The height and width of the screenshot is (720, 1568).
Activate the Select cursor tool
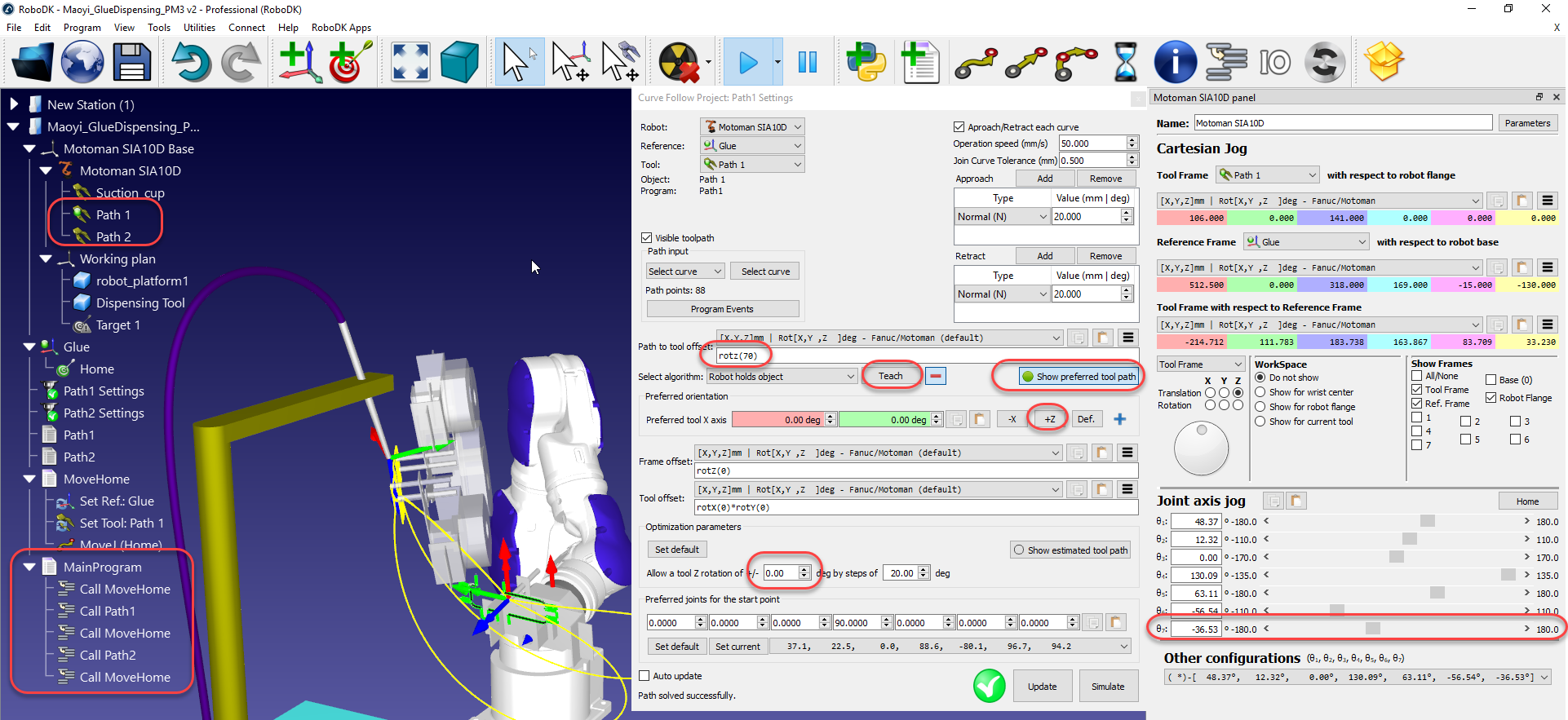519,62
